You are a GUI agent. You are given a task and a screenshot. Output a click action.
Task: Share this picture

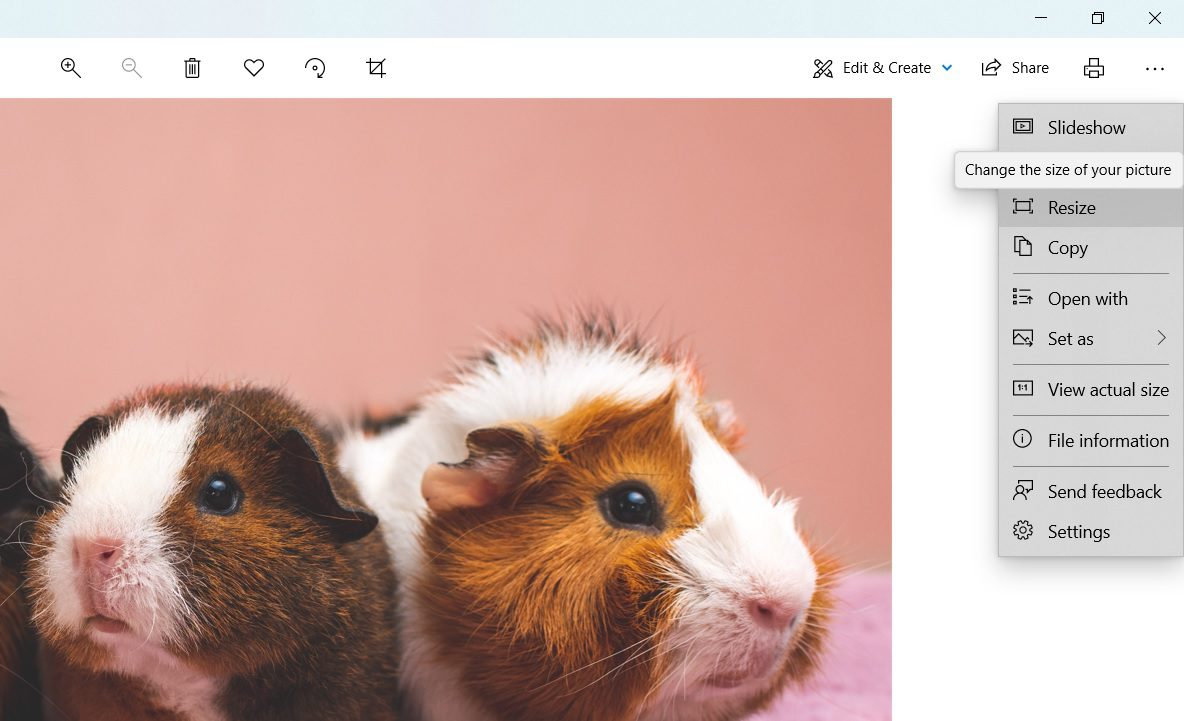pyautogui.click(x=1015, y=67)
